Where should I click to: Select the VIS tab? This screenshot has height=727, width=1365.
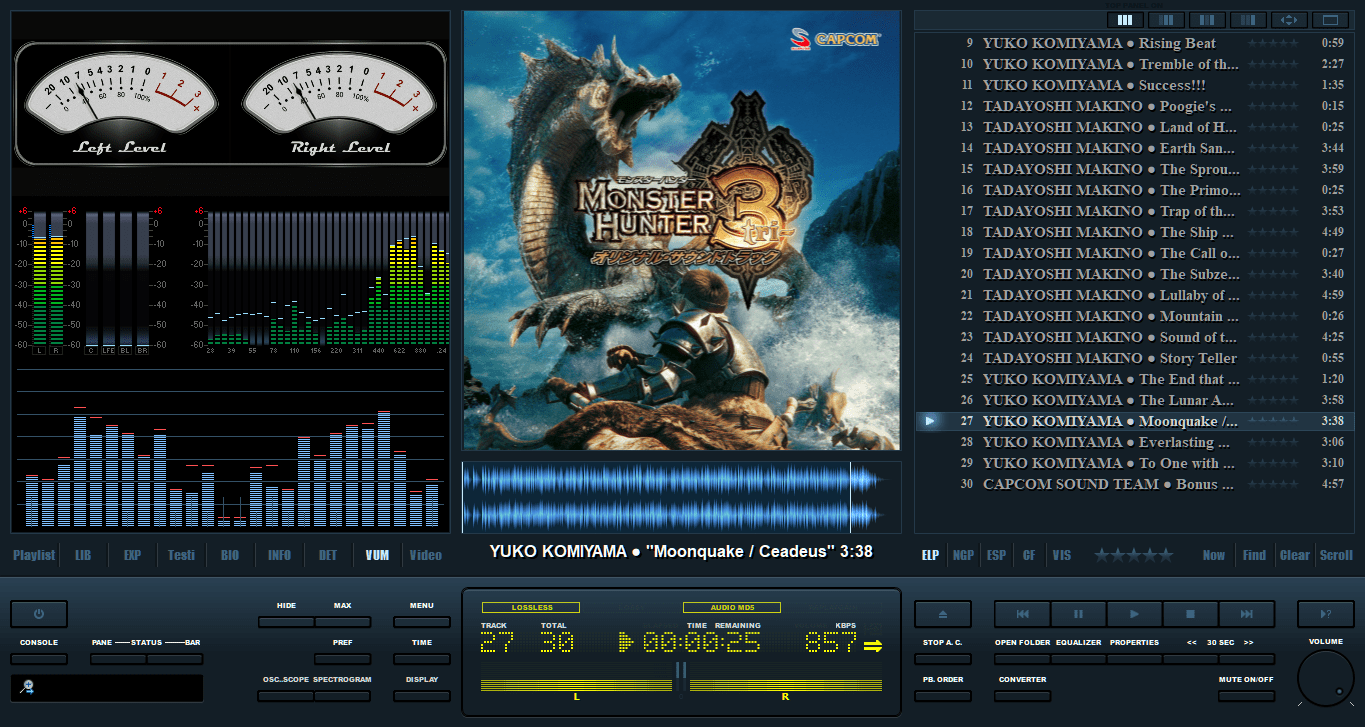[1062, 555]
